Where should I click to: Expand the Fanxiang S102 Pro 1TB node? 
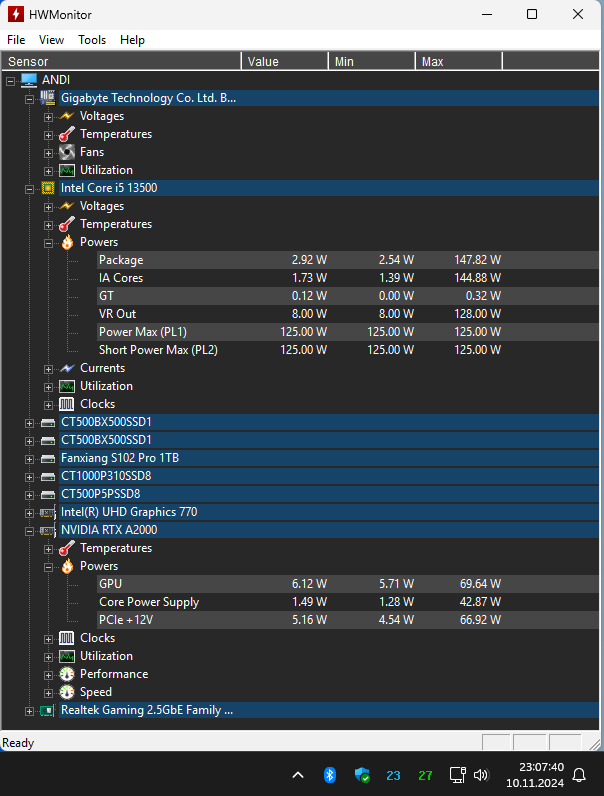pos(29,459)
